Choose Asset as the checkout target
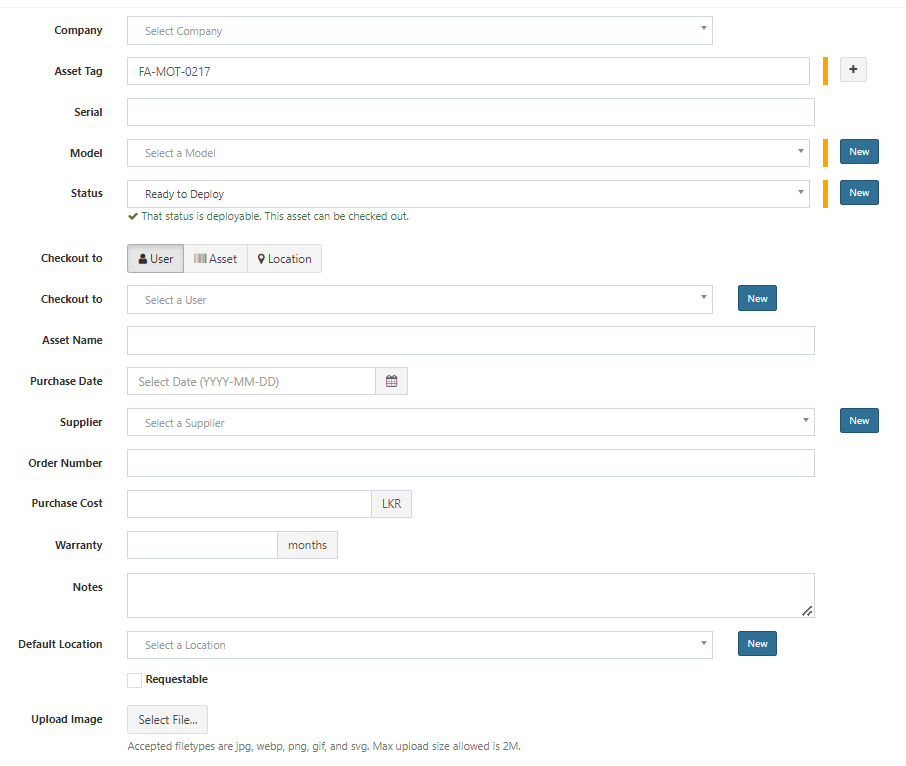 tap(215, 259)
